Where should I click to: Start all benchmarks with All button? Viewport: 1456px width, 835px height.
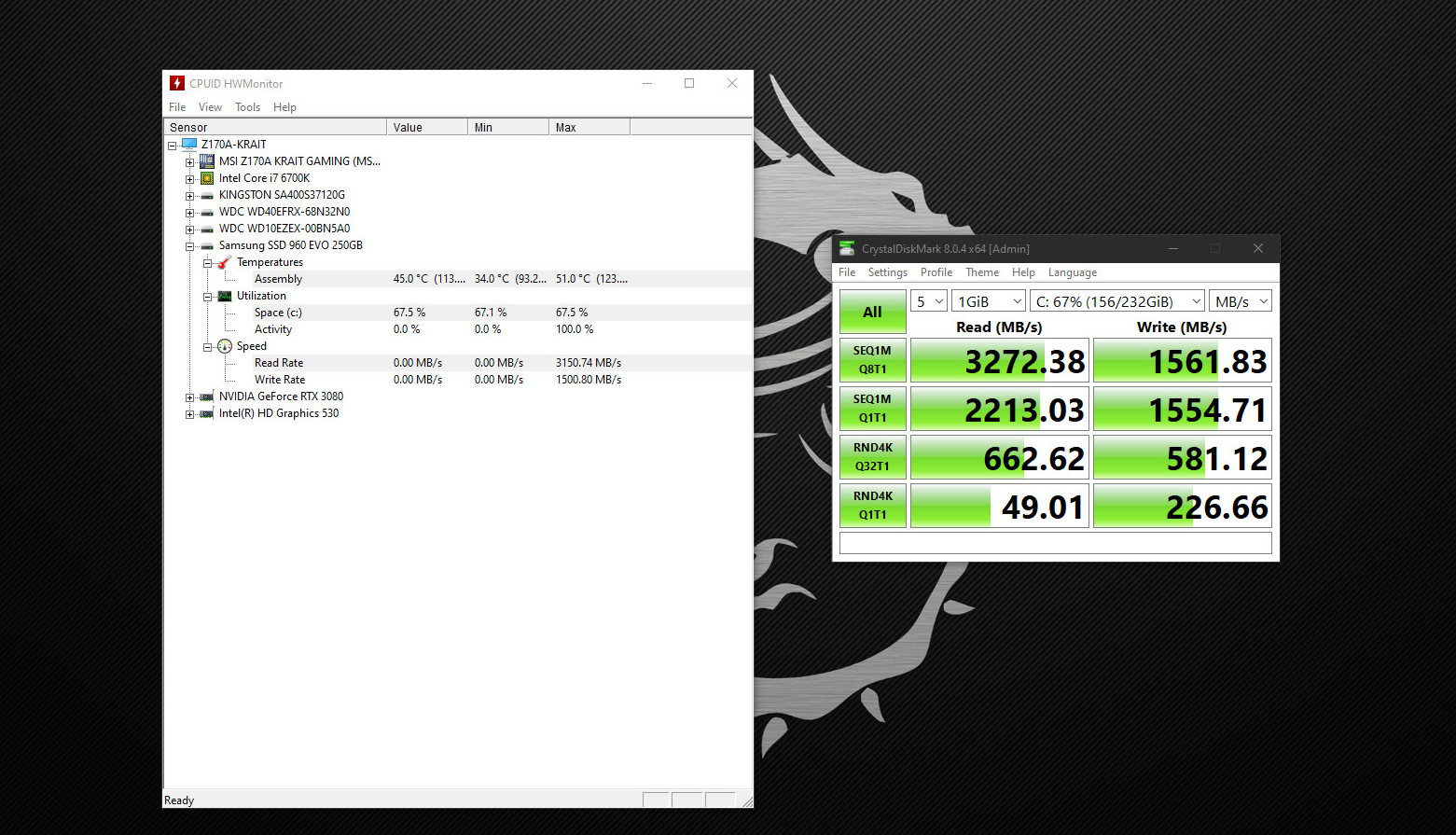[x=873, y=312]
